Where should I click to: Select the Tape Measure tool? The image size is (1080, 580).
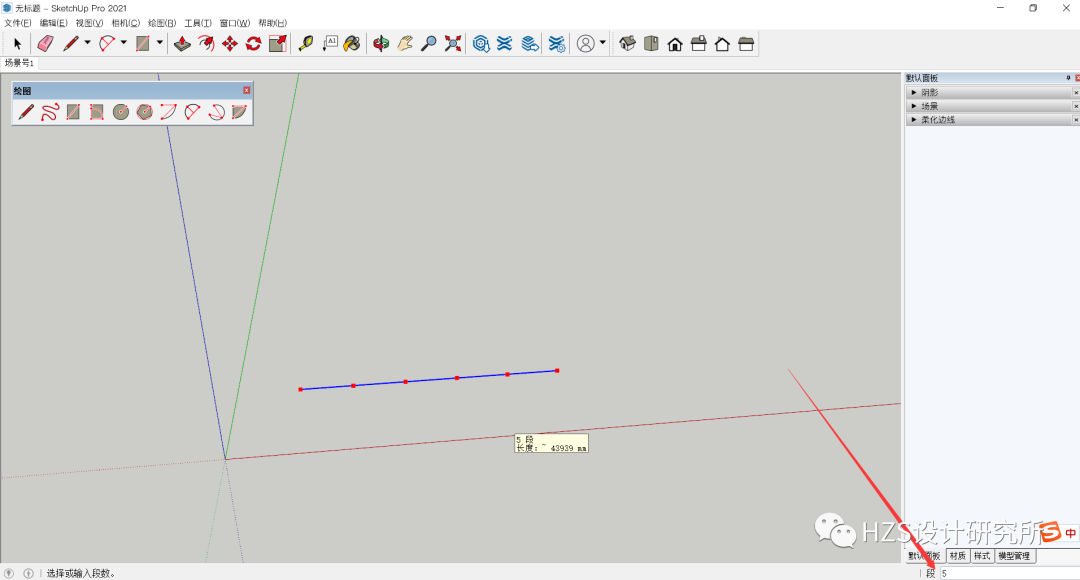[305, 43]
